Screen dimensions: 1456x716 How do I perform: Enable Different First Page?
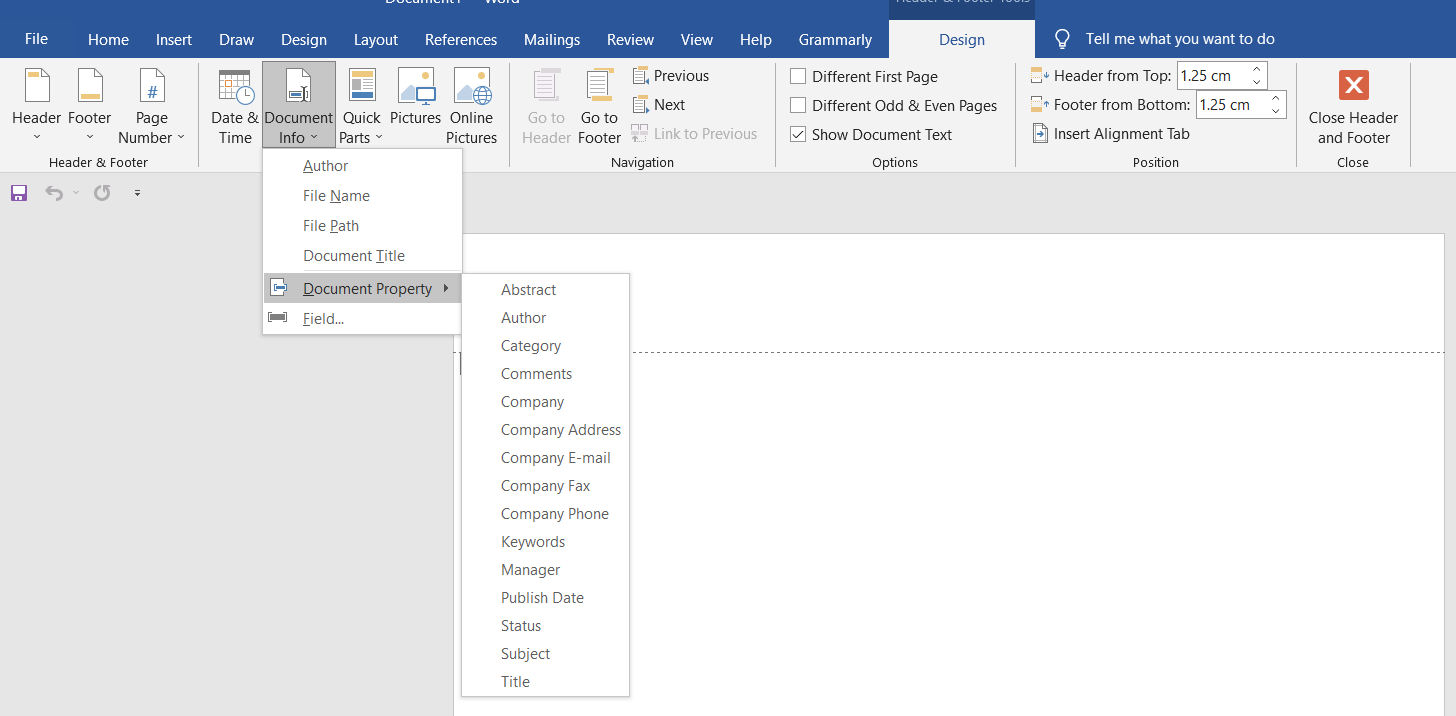pyautogui.click(x=797, y=76)
